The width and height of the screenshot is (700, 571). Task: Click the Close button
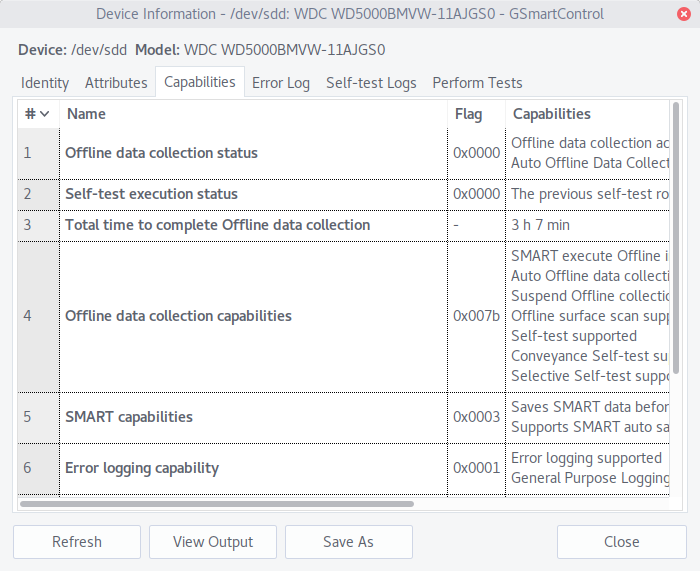point(621,542)
